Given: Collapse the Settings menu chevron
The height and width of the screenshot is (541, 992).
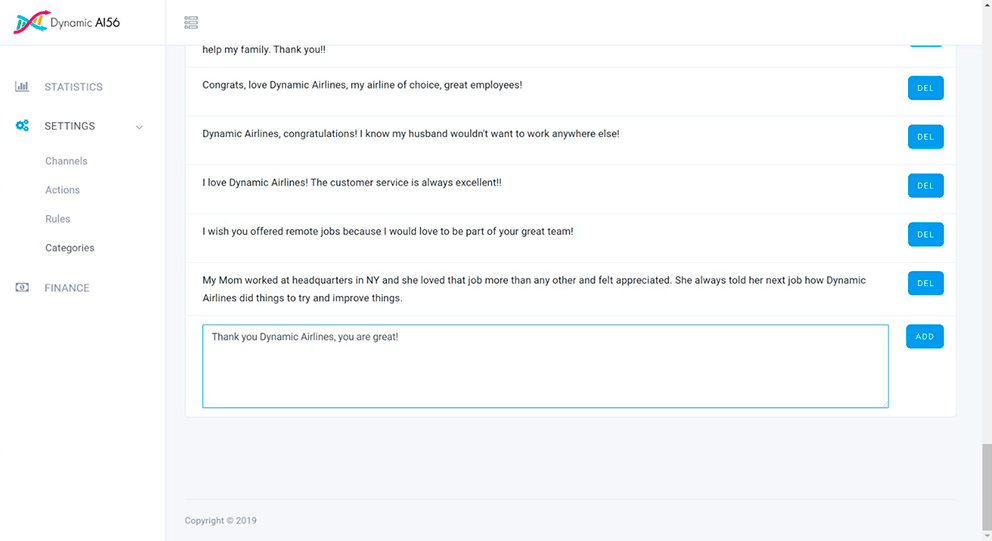Looking at the screenshot, I should (139, 127).
